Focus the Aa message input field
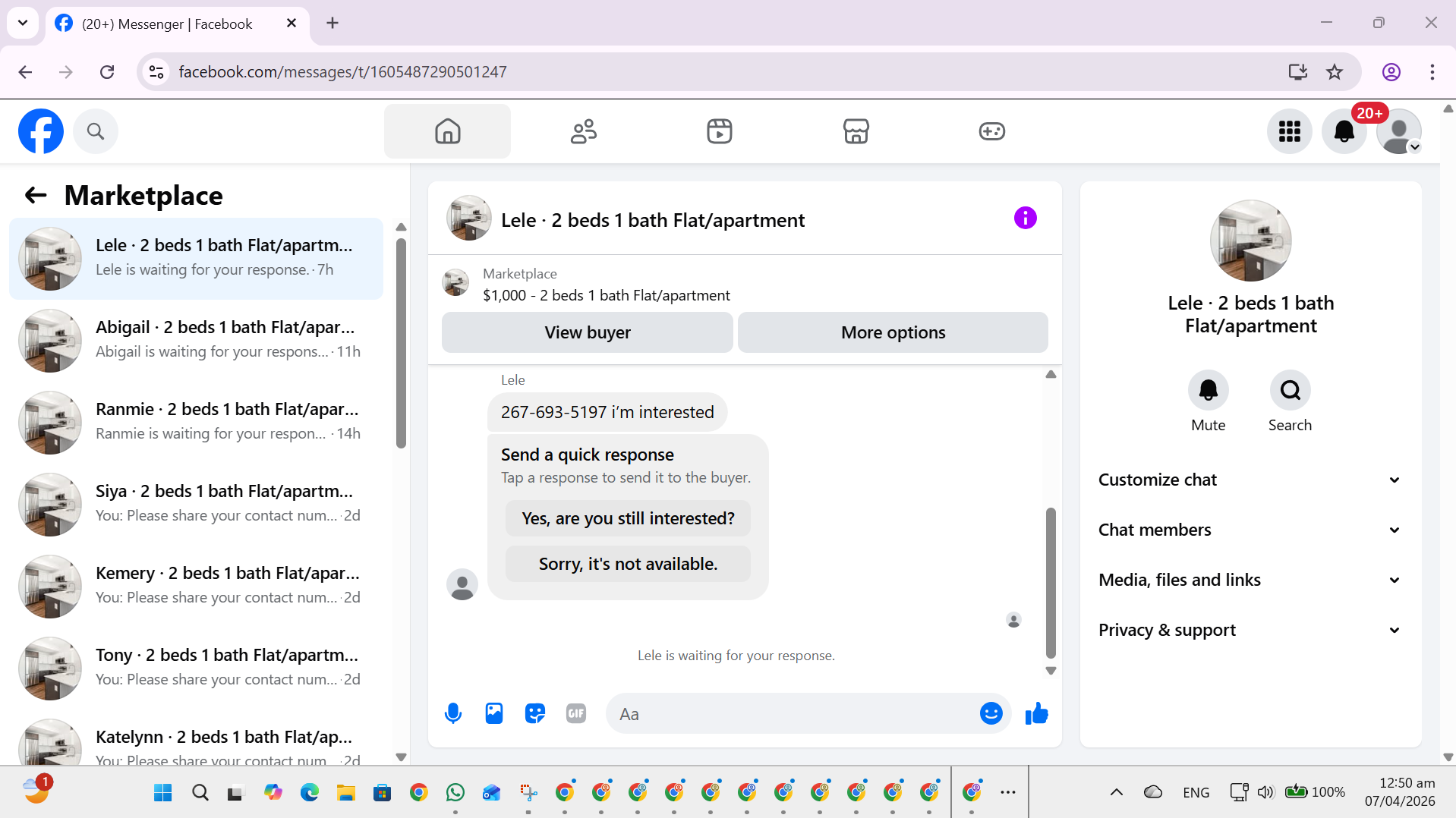1456x818 pixels. pos(793,713)
